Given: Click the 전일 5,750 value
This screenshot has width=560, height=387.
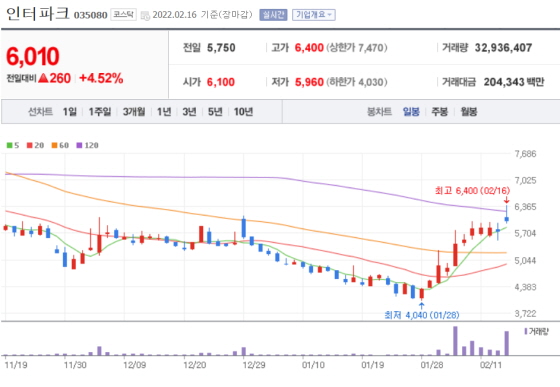Looking at the screenshot, I should pos(221,48).
